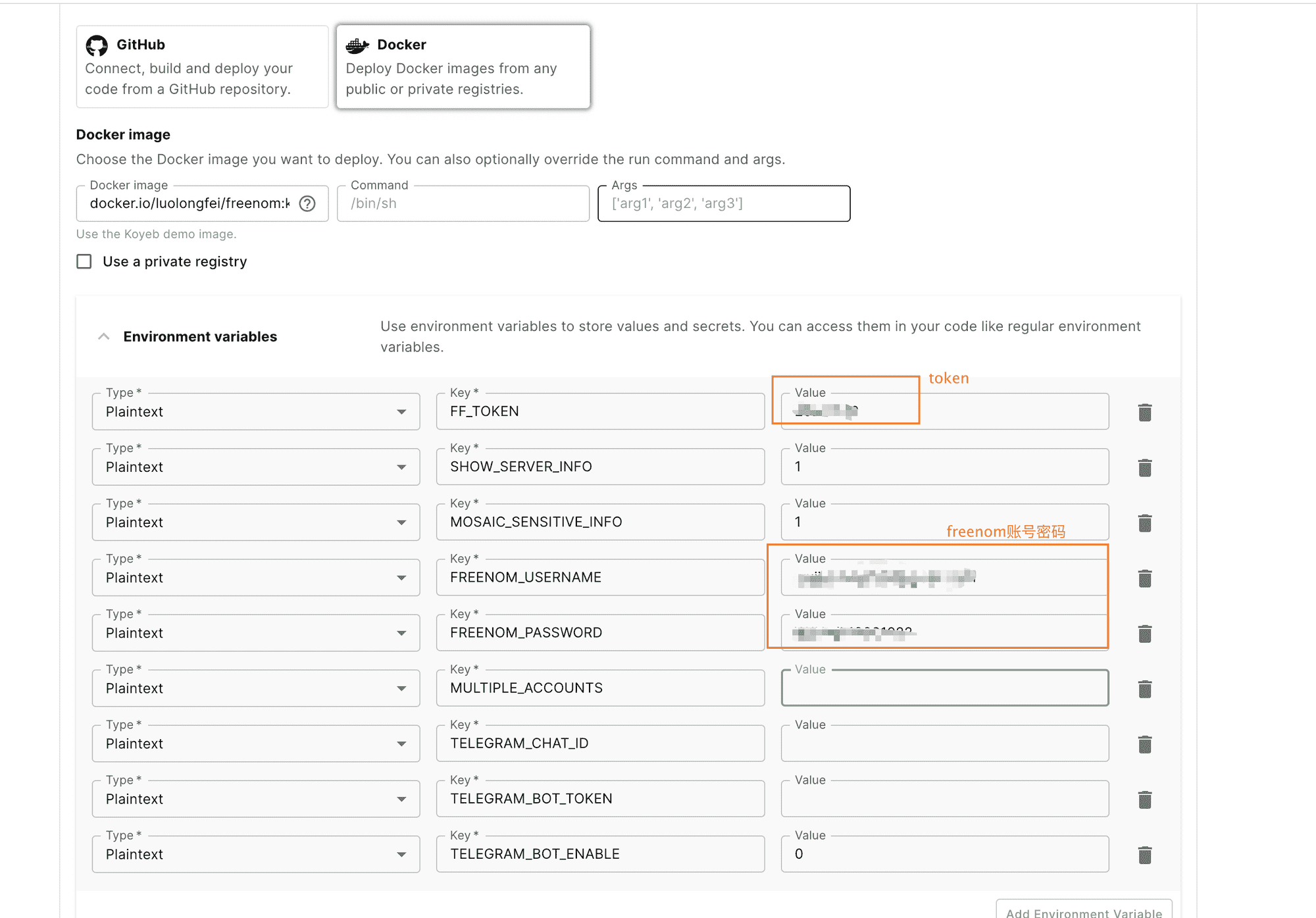The width and height of the screenshot is (1316, 918).
Task: Edit the FREENOM_USERNAME key field
Action: click(600, 577)
